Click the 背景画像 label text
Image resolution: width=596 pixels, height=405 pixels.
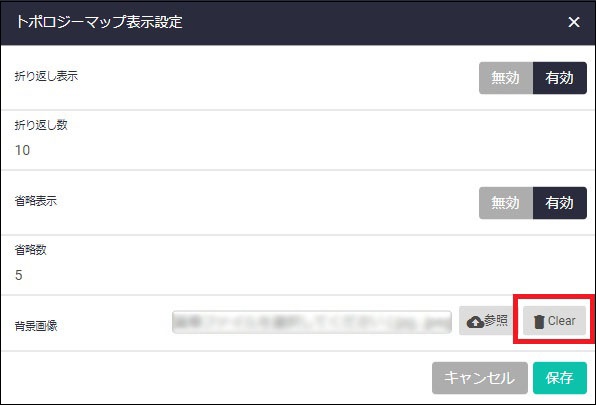pyautogui.click(x=36, y=326)
